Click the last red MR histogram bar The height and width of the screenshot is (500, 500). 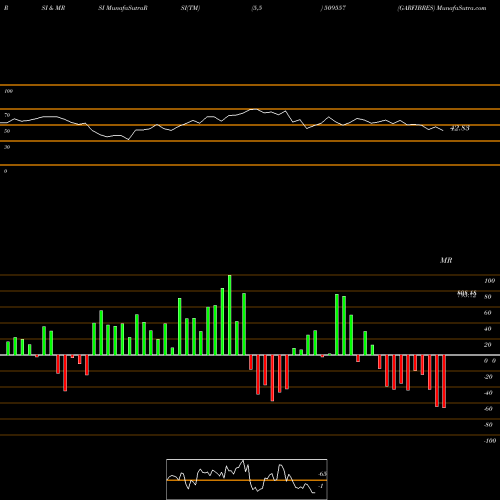click(x=444, y=381)
